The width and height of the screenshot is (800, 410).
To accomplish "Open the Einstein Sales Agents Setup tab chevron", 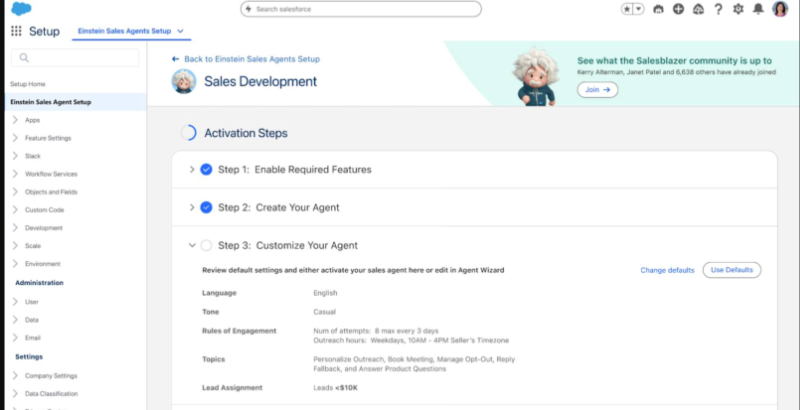I will pos(180,31).
